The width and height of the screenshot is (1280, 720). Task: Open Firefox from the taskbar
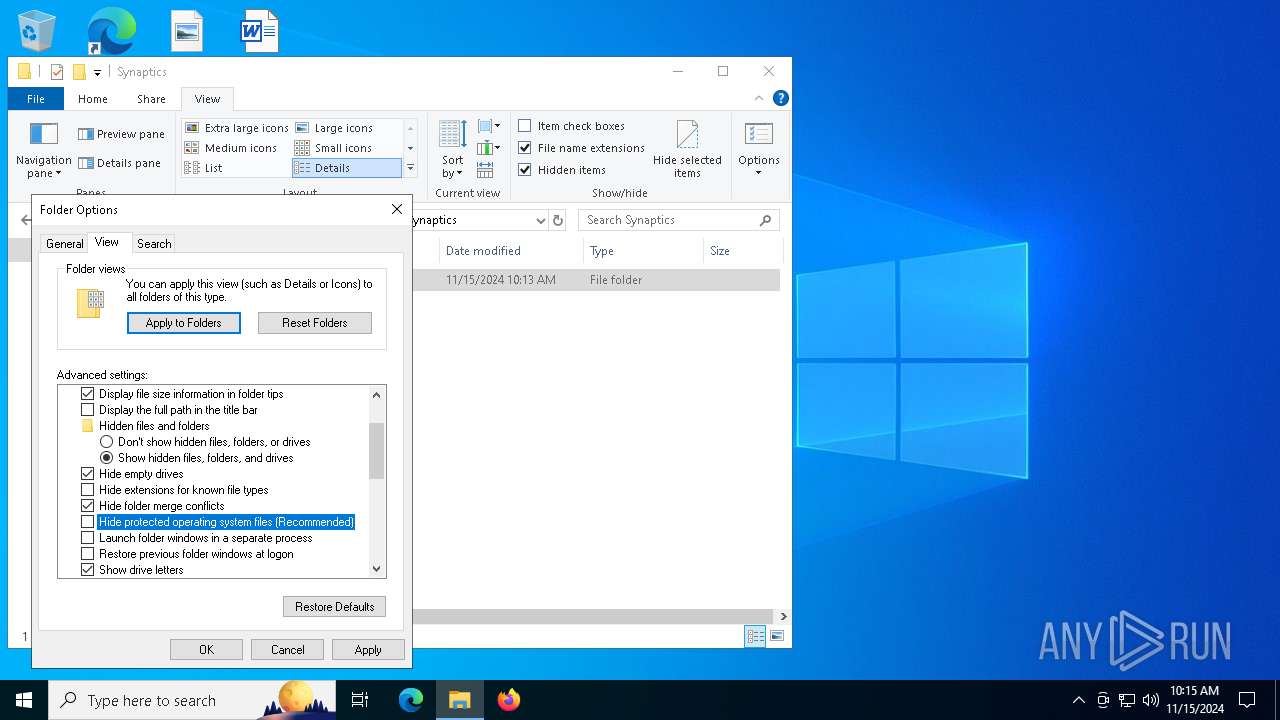[x=509, y=700]
